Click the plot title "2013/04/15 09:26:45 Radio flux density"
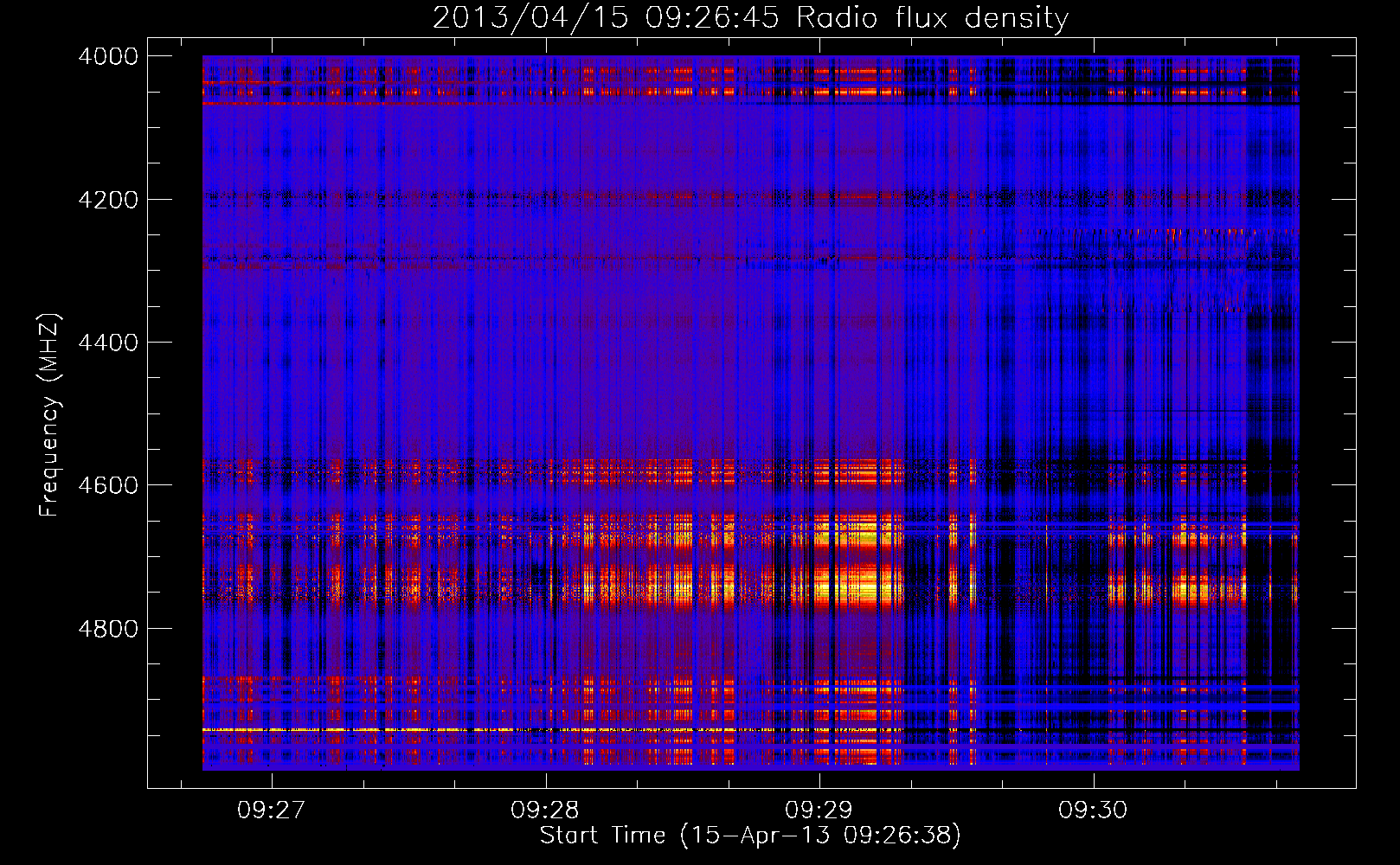The width and height of the screenshot is (1400, 865). click(x=750, y=17)
